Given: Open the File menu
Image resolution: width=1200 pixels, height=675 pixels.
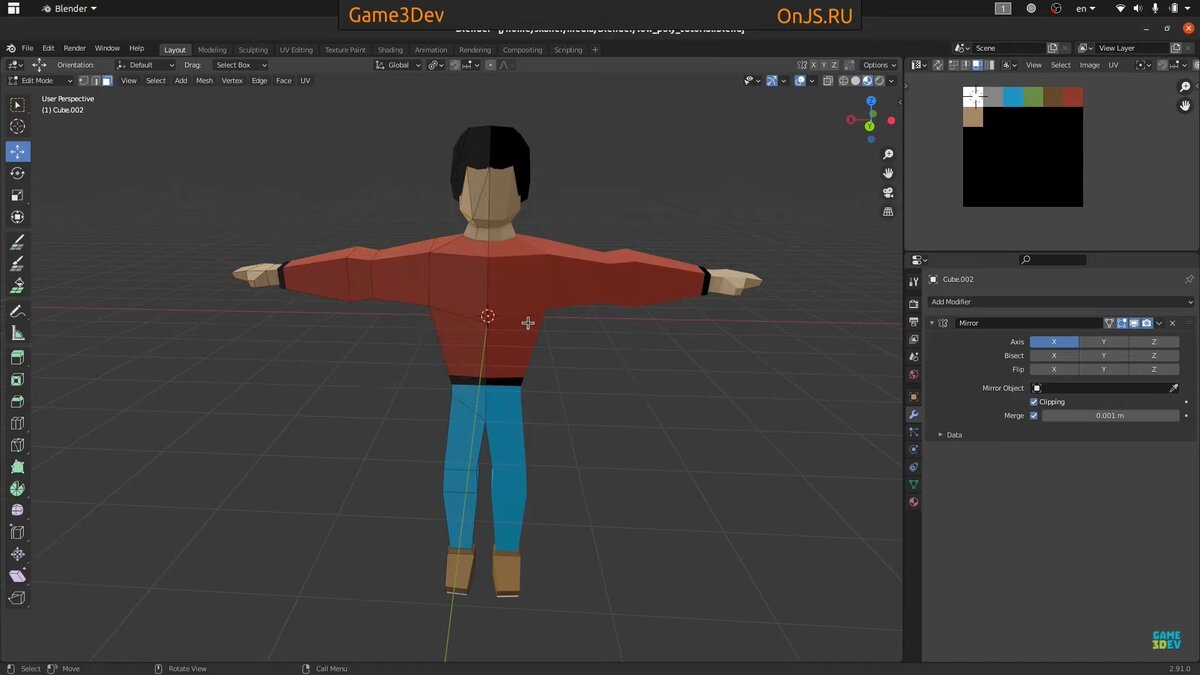Looking at the screenshot, I should point(27,48).
